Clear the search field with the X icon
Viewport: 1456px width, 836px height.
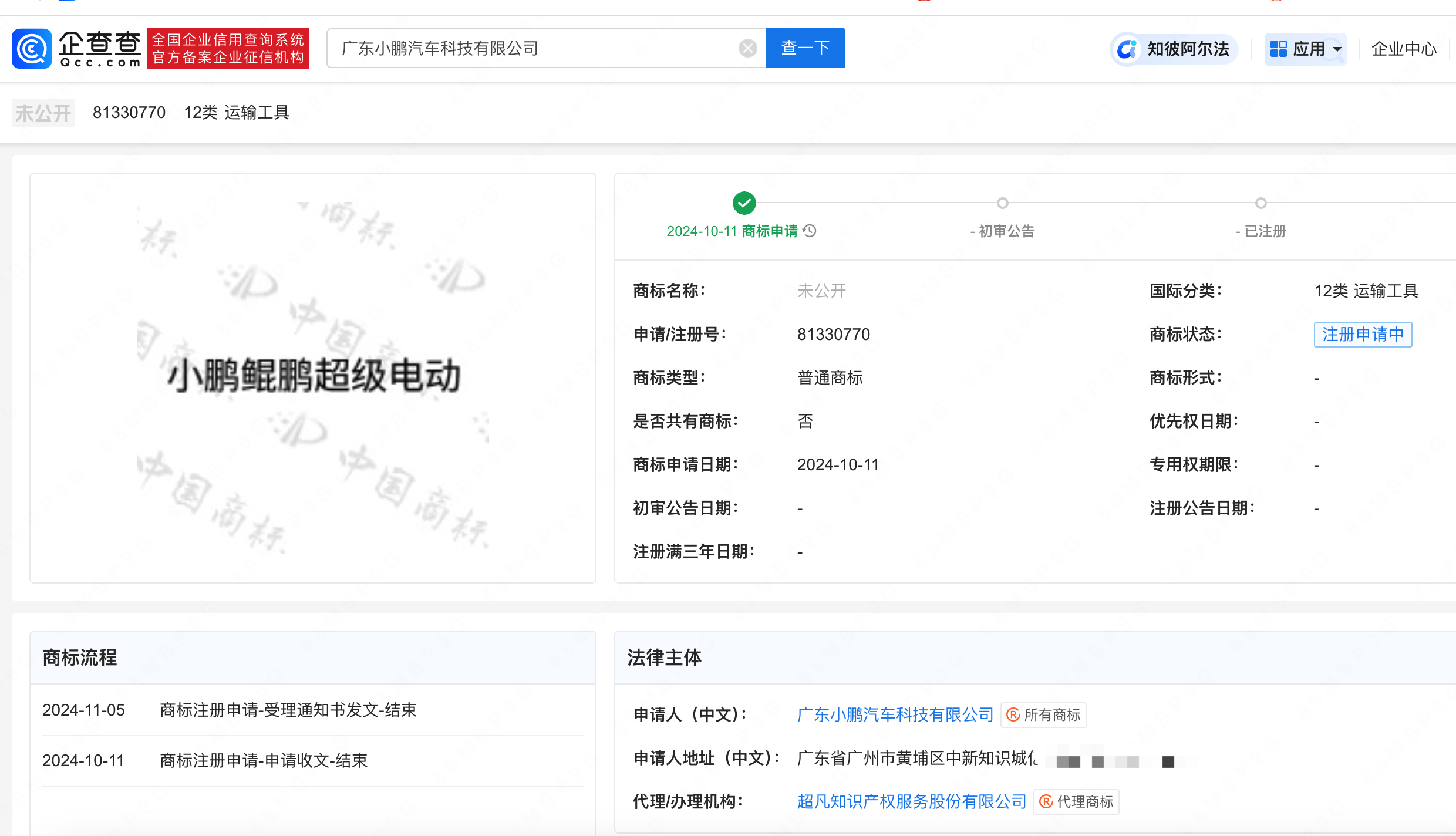pyautogui.click(x=747, y=48)
